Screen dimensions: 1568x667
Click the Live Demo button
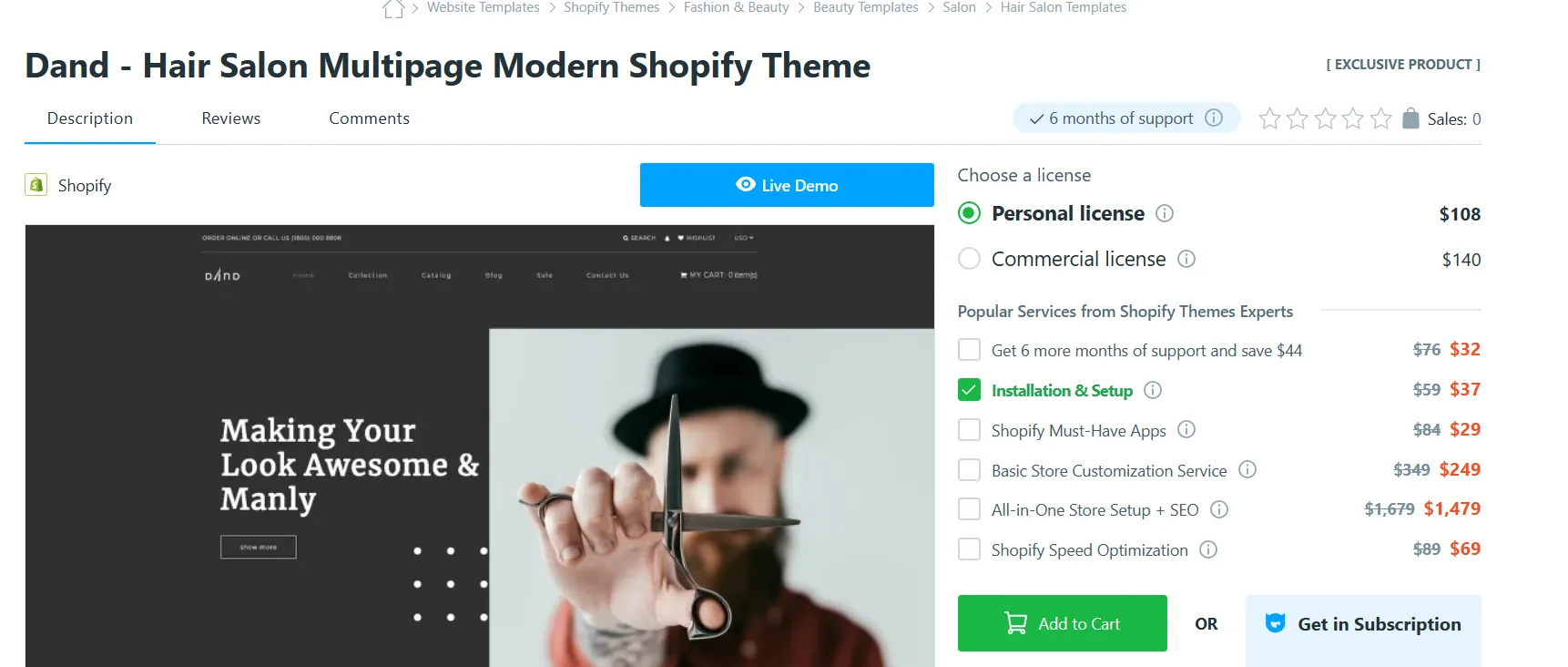pos(787,185)
